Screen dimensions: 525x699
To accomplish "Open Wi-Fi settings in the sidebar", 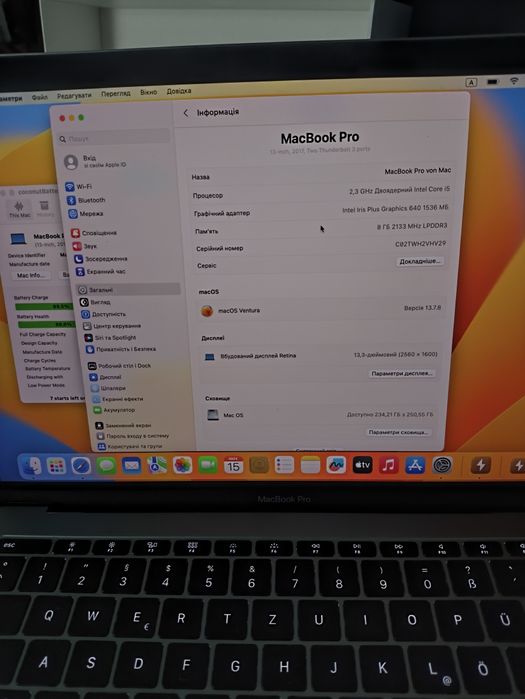I will (79, 186).
